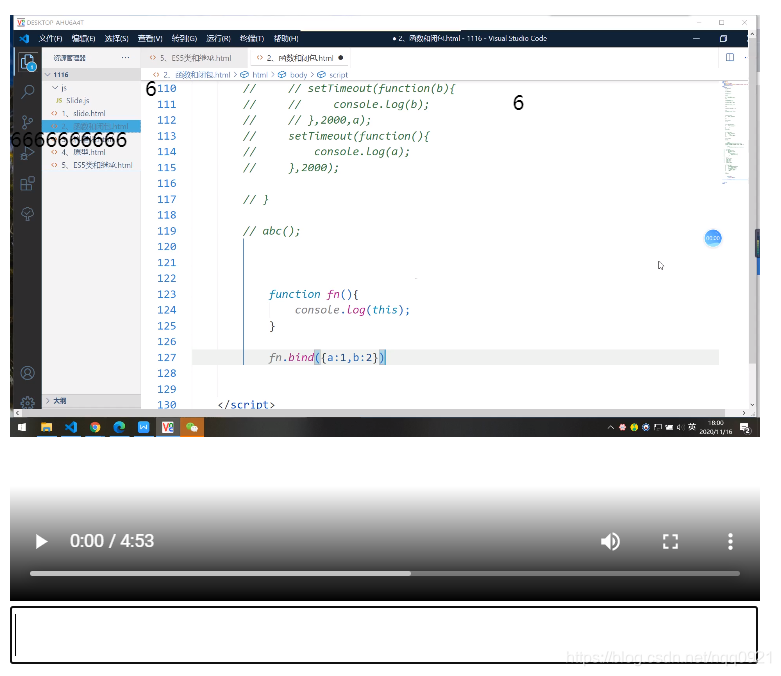Show hidden system tray icons
This screenshot has width=781, height=676.
point(611,427)
